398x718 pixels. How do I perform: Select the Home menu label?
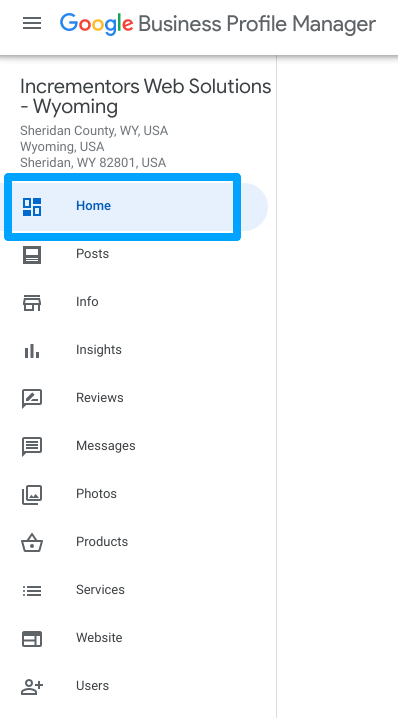point(93,206)
